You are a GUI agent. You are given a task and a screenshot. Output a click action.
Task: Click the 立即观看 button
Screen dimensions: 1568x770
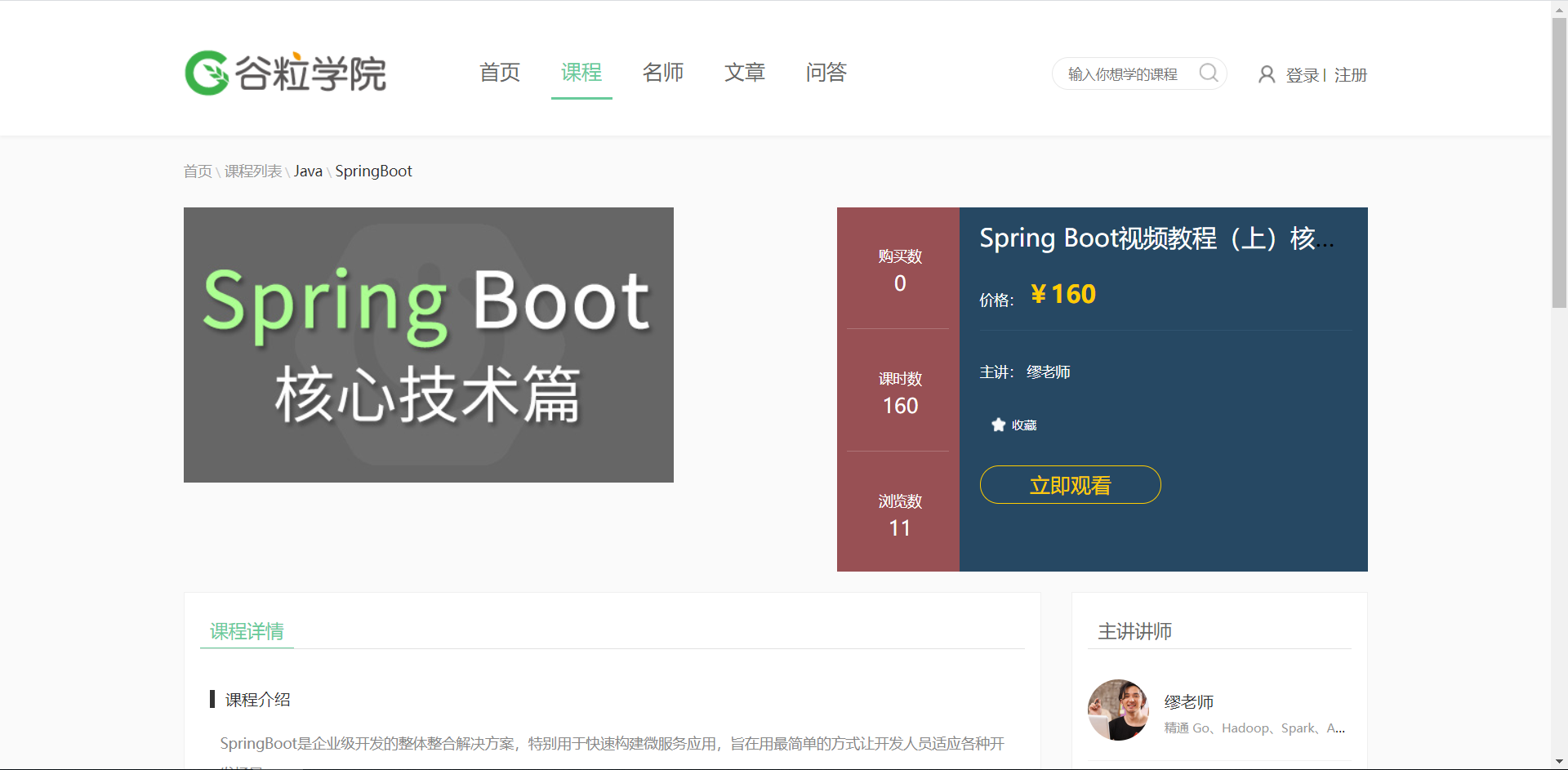click(x=1071, y=485)
